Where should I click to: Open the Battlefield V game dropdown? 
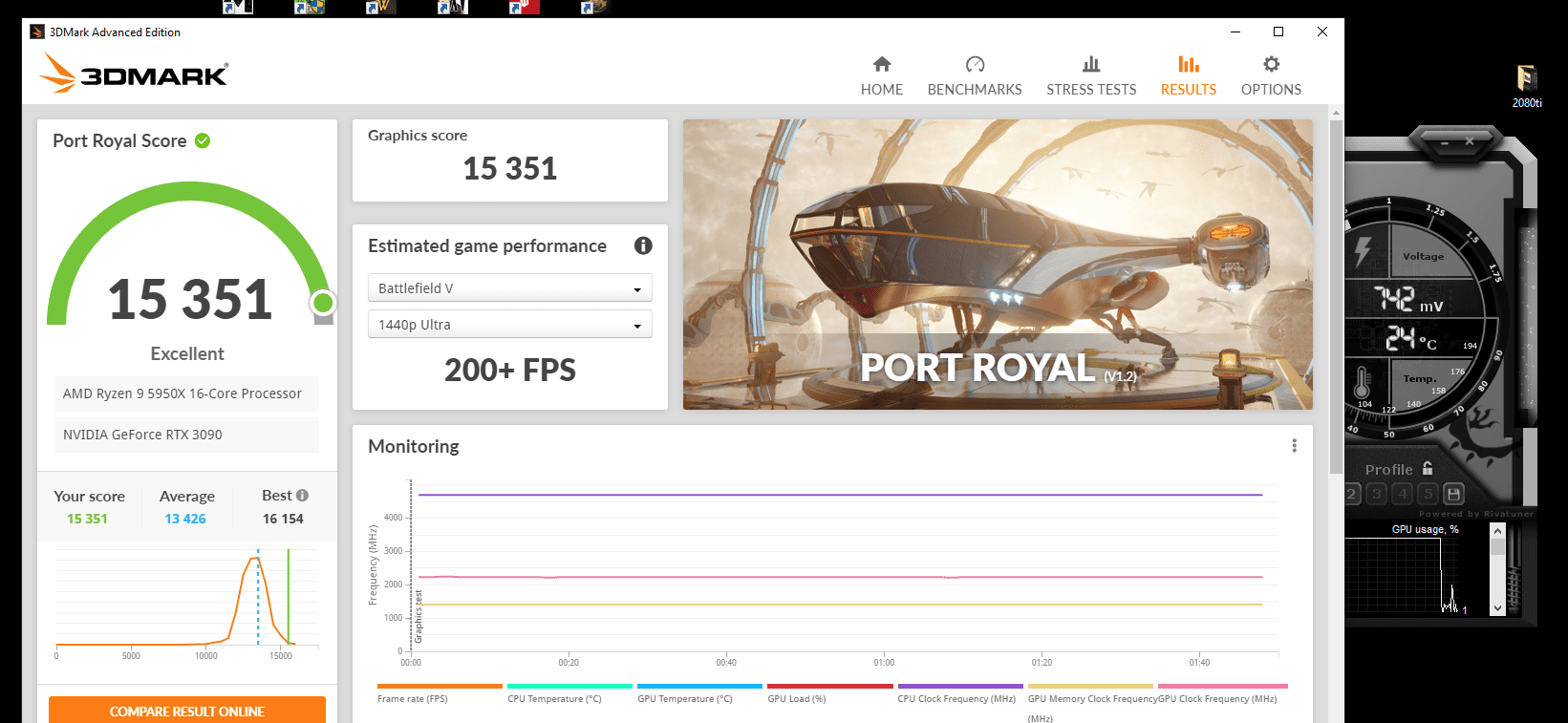coord(510,287)
